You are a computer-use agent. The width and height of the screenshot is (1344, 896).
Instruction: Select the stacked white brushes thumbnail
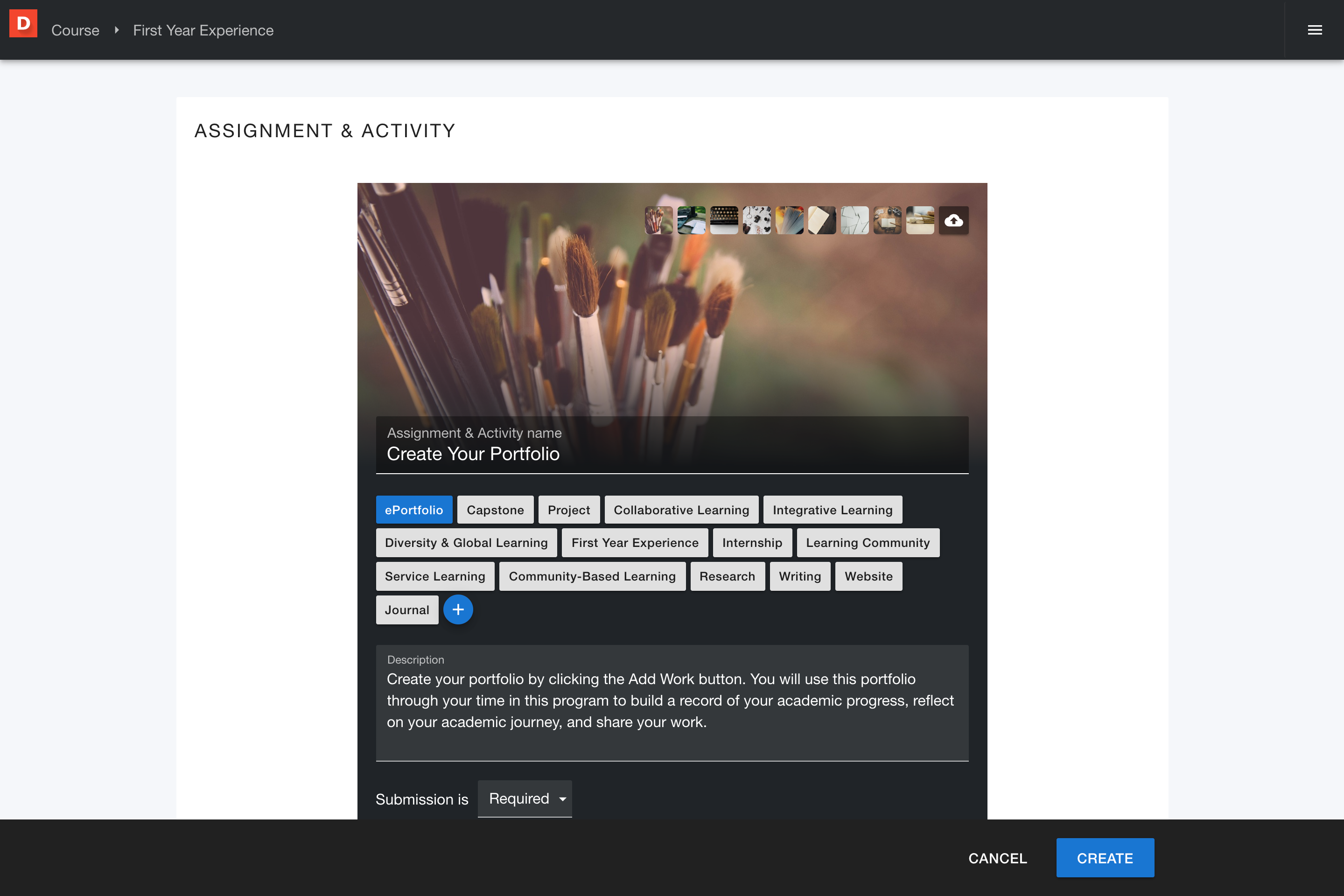coord(920,220)
